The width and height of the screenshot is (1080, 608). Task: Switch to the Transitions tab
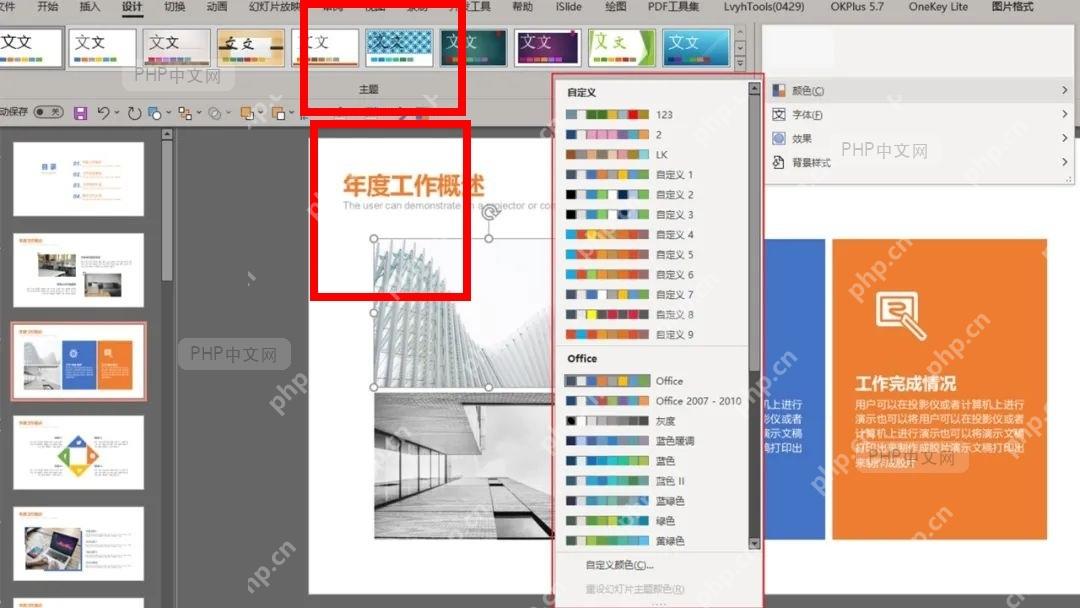[174, 7]
